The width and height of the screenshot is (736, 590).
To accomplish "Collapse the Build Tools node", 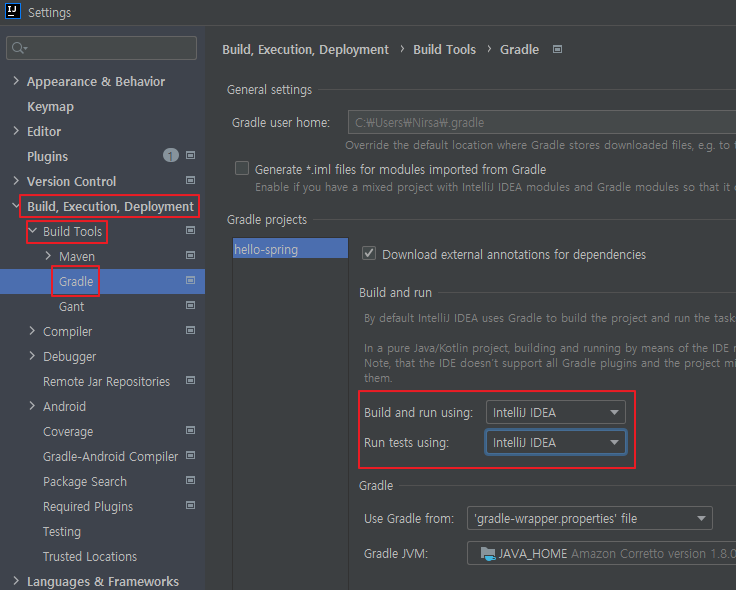I will [x=32, y=230].
